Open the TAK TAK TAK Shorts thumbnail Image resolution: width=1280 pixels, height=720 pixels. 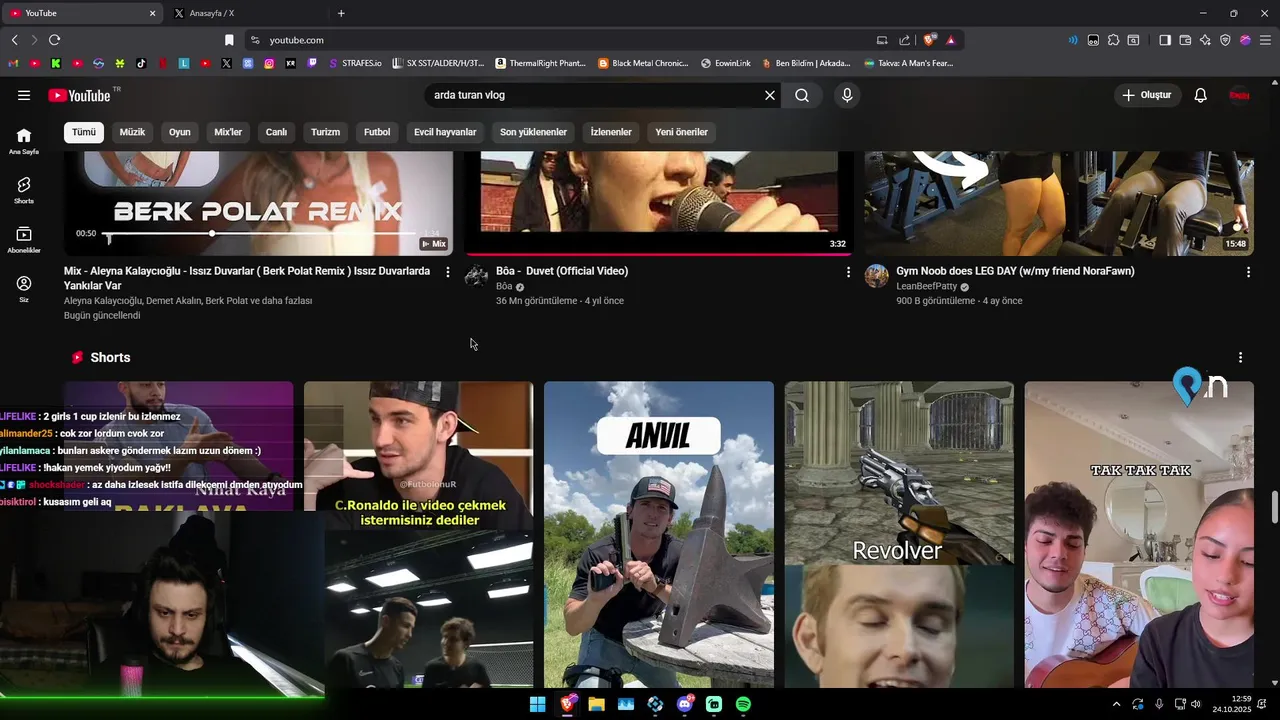1139,534
